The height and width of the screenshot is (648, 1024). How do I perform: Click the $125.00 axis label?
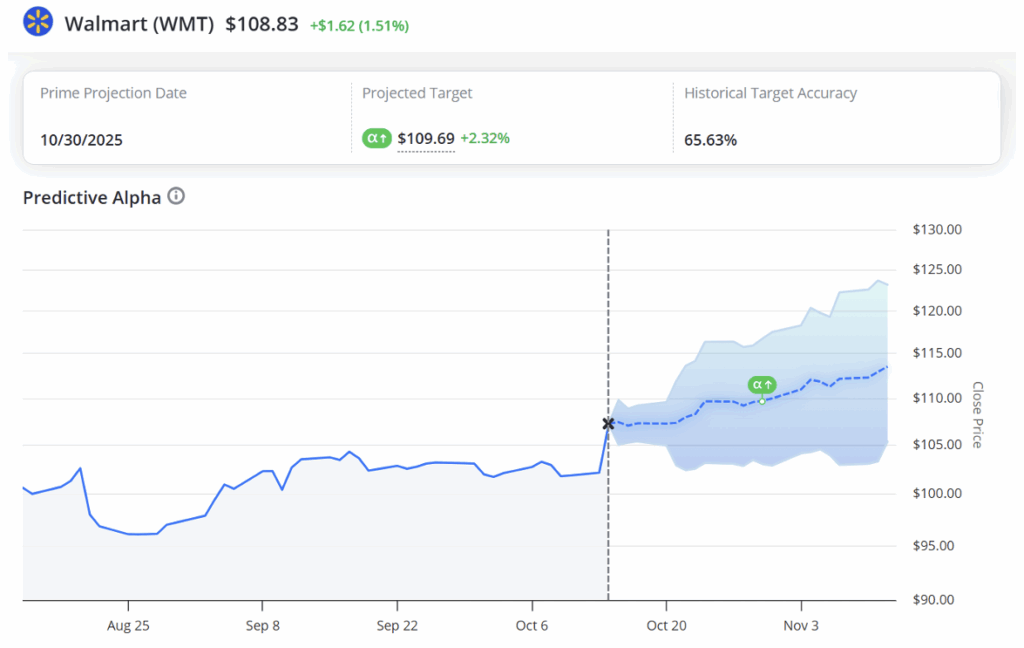(x=937, y=270)
